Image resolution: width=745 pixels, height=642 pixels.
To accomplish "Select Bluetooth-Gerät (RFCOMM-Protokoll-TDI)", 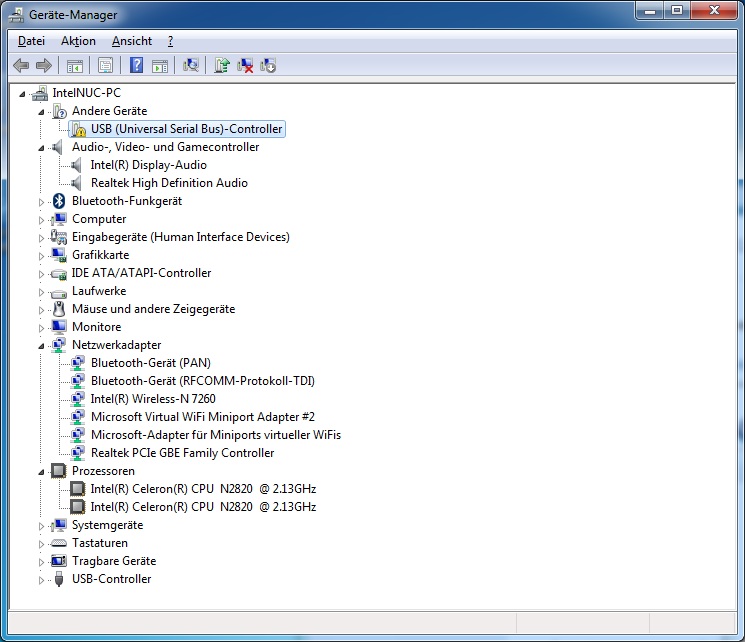I will (x=203, y=381).
